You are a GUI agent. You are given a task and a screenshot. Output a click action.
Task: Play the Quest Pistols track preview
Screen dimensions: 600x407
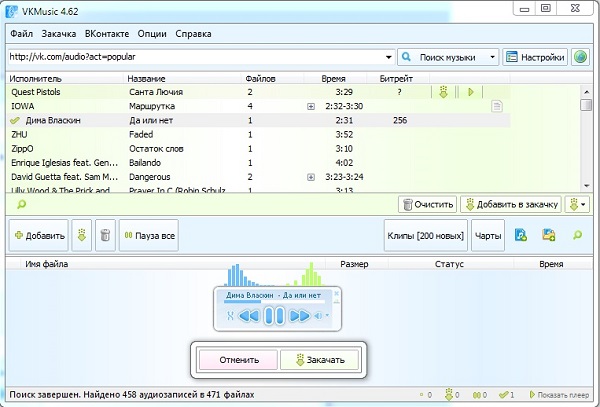pos(471,92)
